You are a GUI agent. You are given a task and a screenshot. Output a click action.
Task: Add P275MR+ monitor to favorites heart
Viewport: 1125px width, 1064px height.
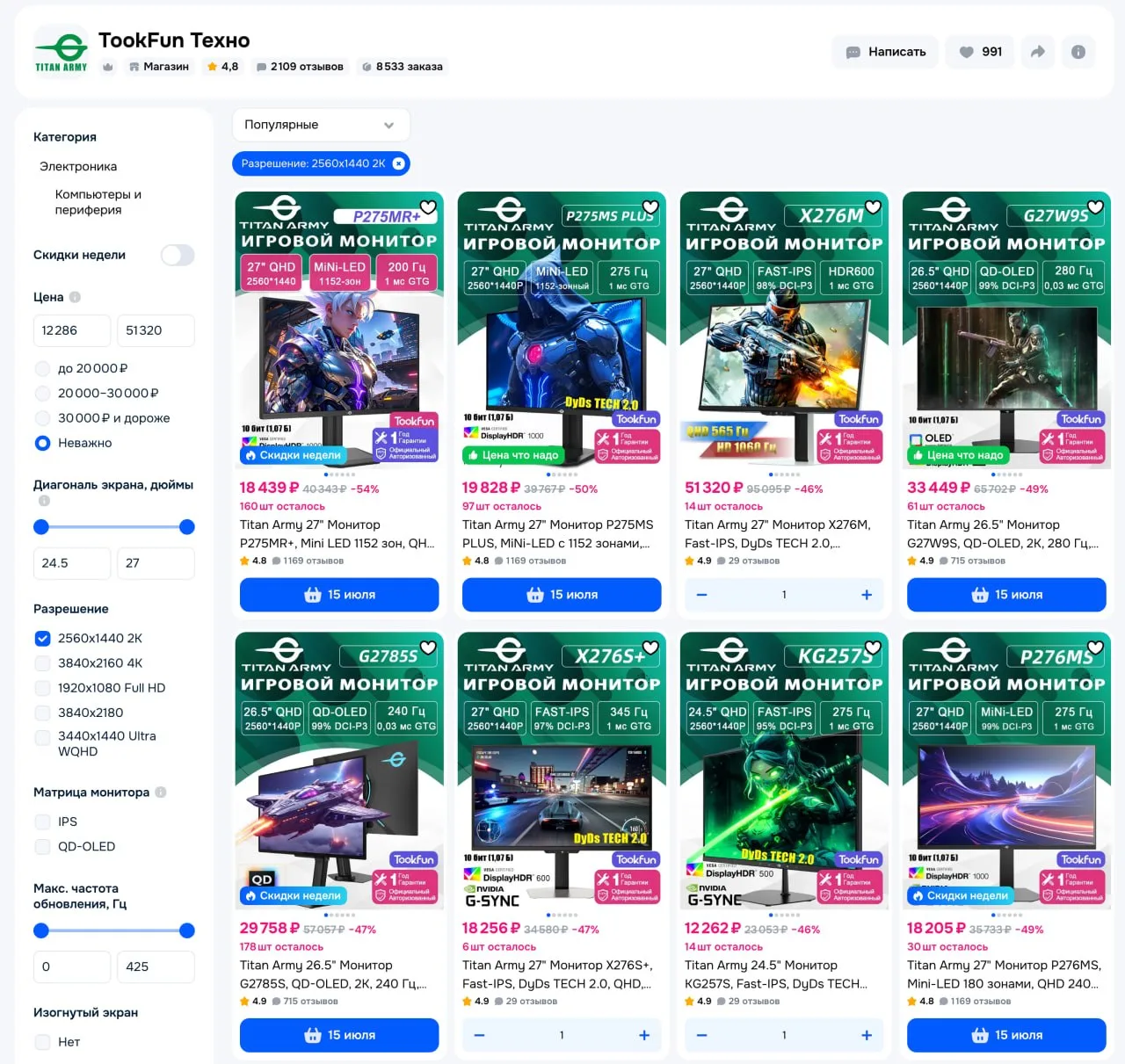(x=428, y=207)
